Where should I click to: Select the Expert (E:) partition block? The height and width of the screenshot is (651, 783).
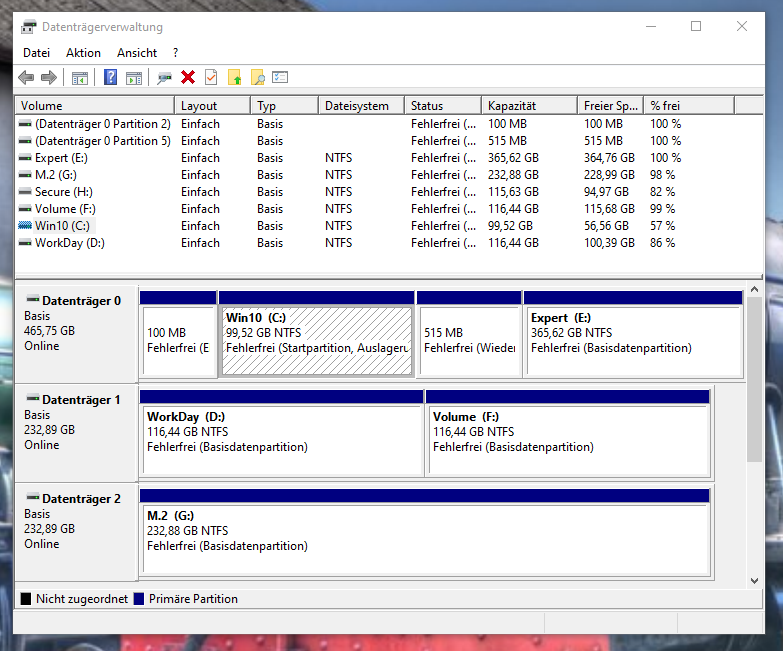pos(633,333)
